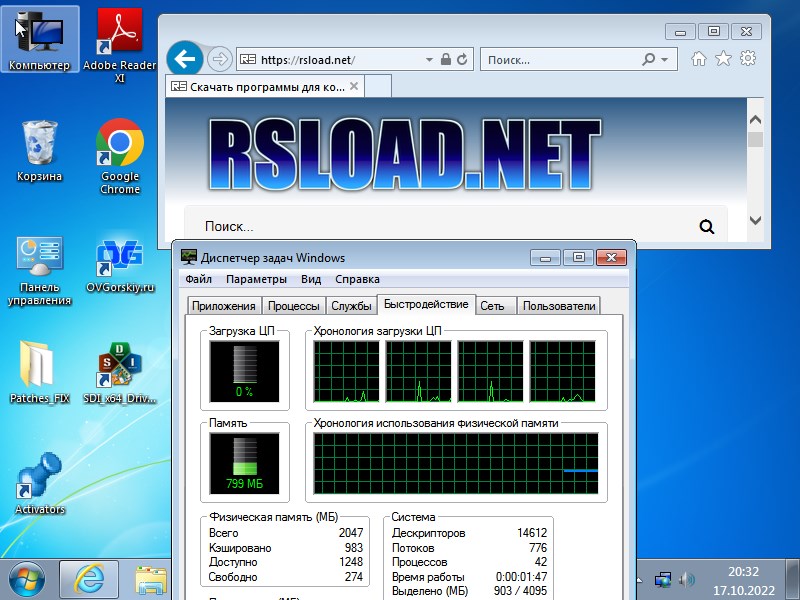Click the network tray icon
800x600 pixels.
[x=663, y=580]
